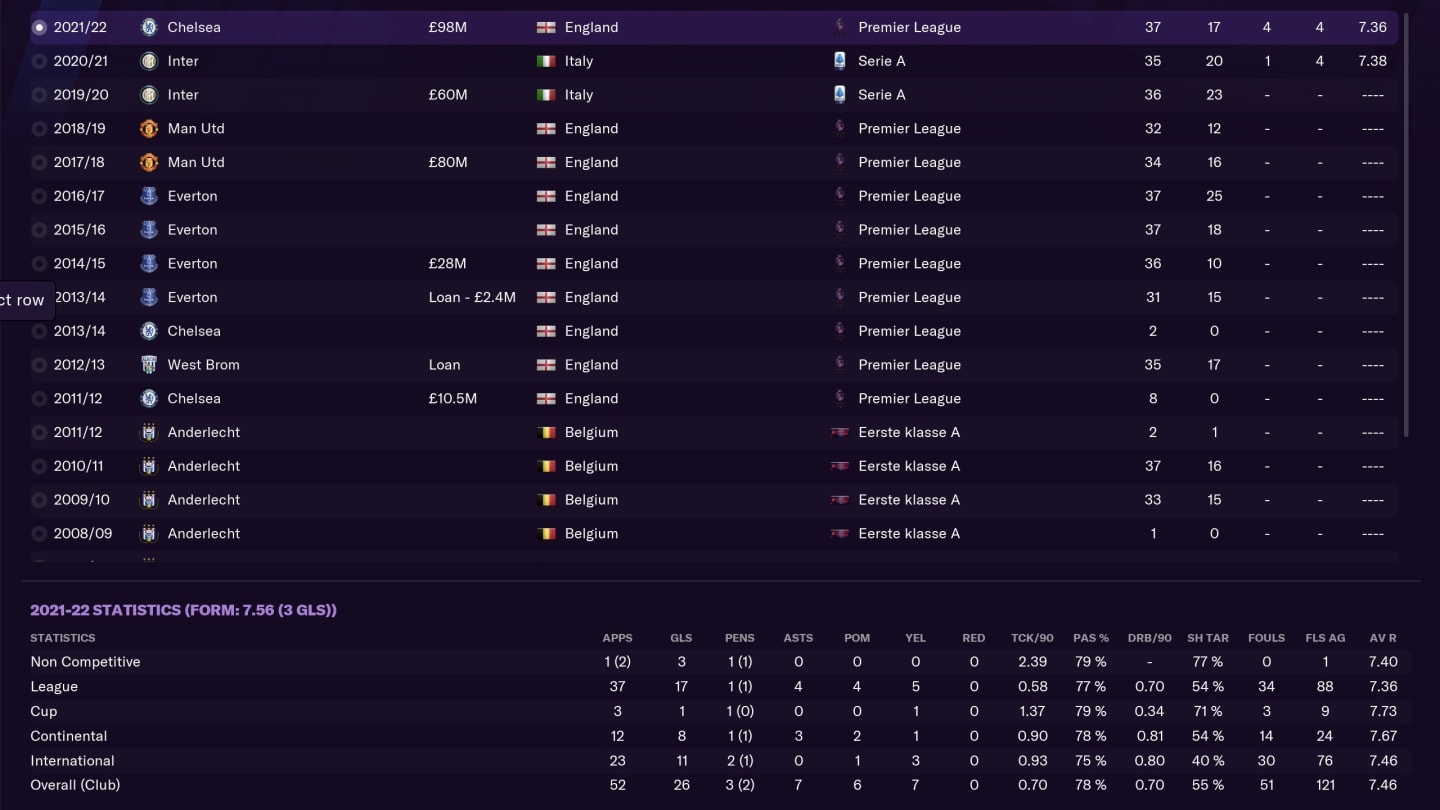
Task: Click the Belgium flag in 2009/10 row
Action: click(x=546, y=500)
